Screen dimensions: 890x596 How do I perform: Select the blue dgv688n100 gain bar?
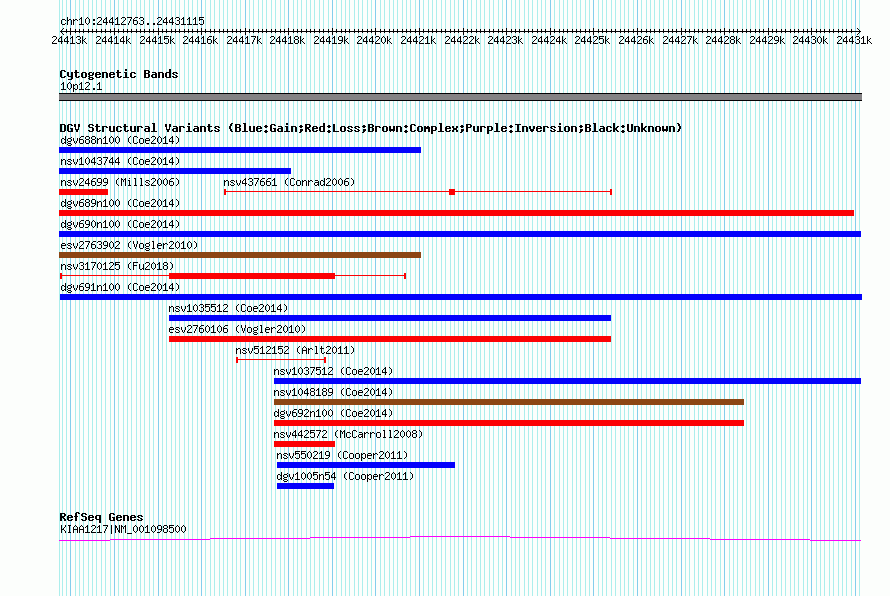click(240, 150)
